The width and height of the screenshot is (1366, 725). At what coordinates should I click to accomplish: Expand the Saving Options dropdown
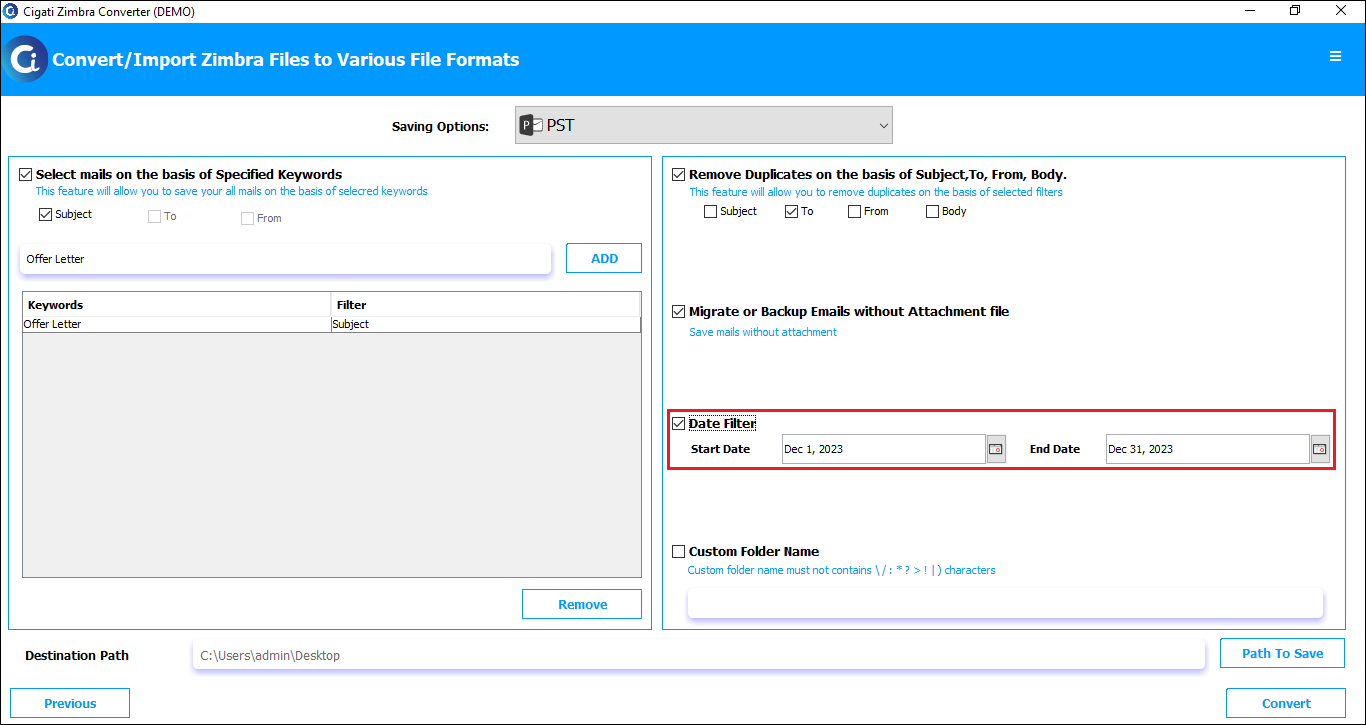pos(704,126)
